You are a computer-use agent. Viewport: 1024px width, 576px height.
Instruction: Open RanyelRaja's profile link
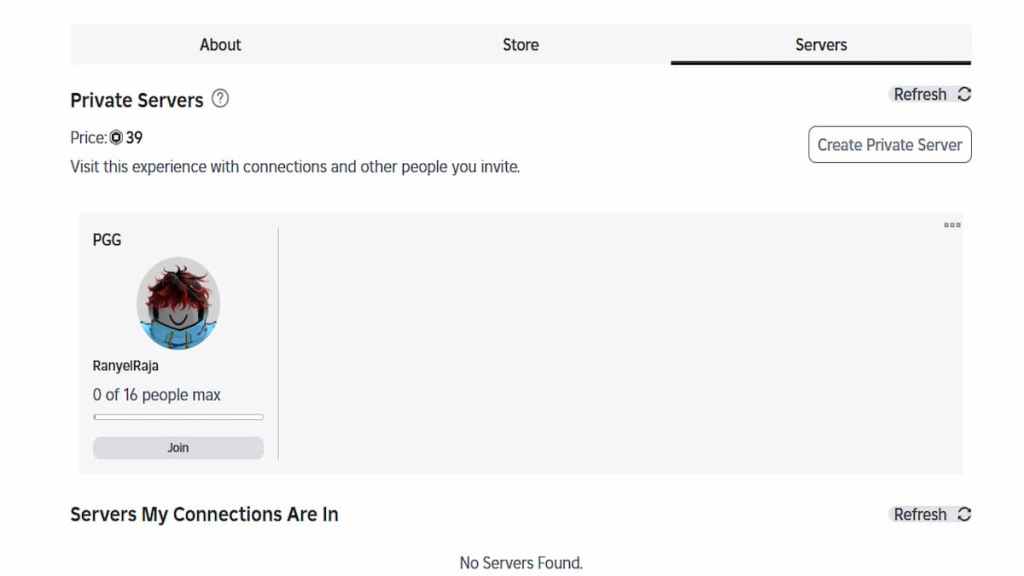pos(126,366)
